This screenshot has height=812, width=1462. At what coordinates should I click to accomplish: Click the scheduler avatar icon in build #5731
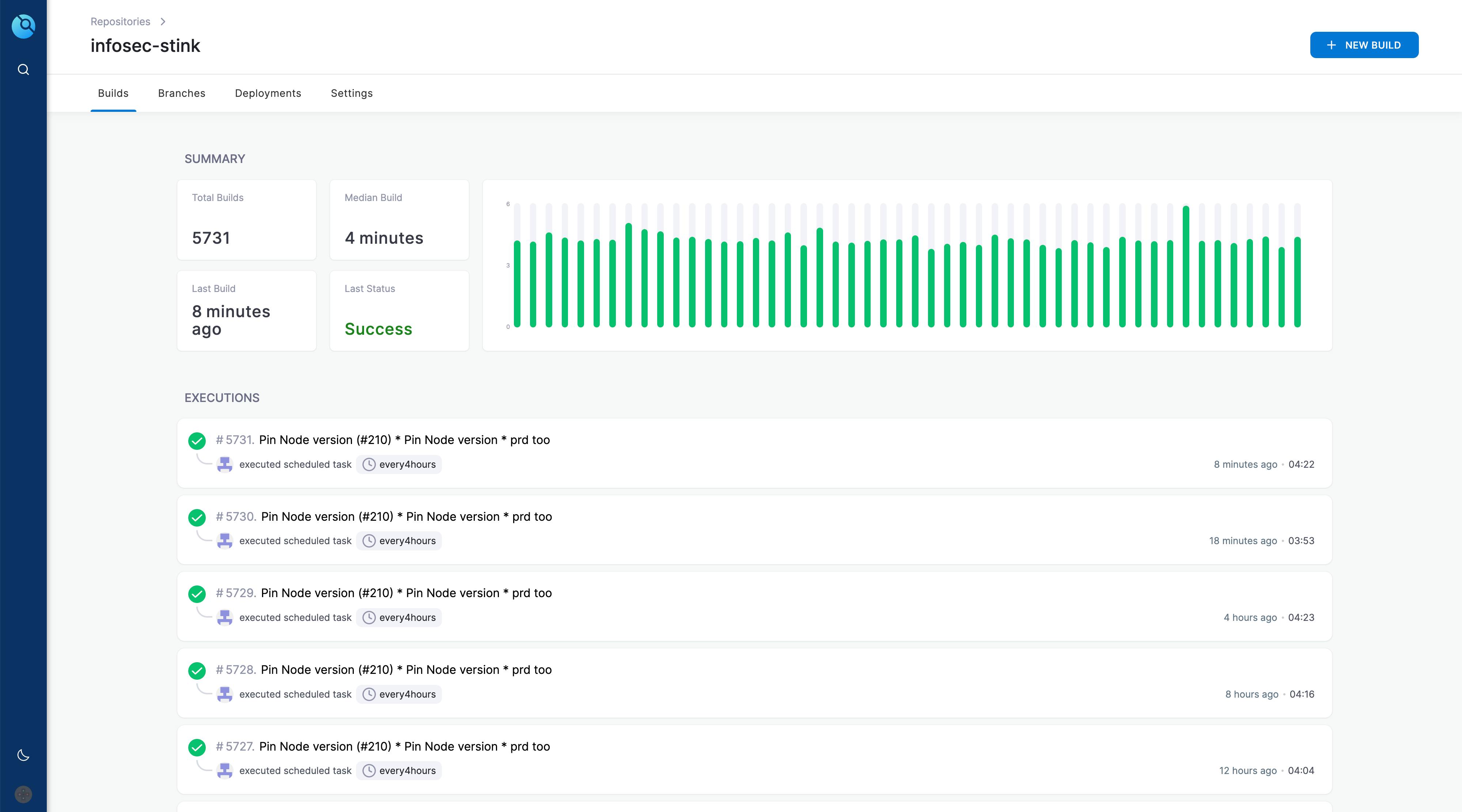225,464
